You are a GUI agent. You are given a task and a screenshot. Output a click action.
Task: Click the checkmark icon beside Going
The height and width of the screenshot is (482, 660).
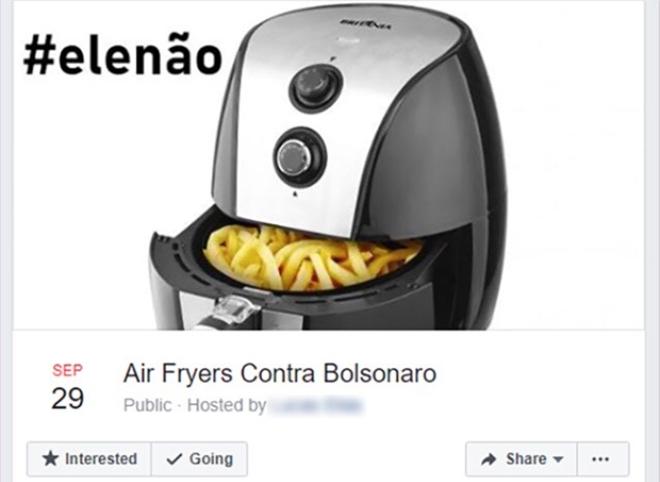click(x=174, y=459)
